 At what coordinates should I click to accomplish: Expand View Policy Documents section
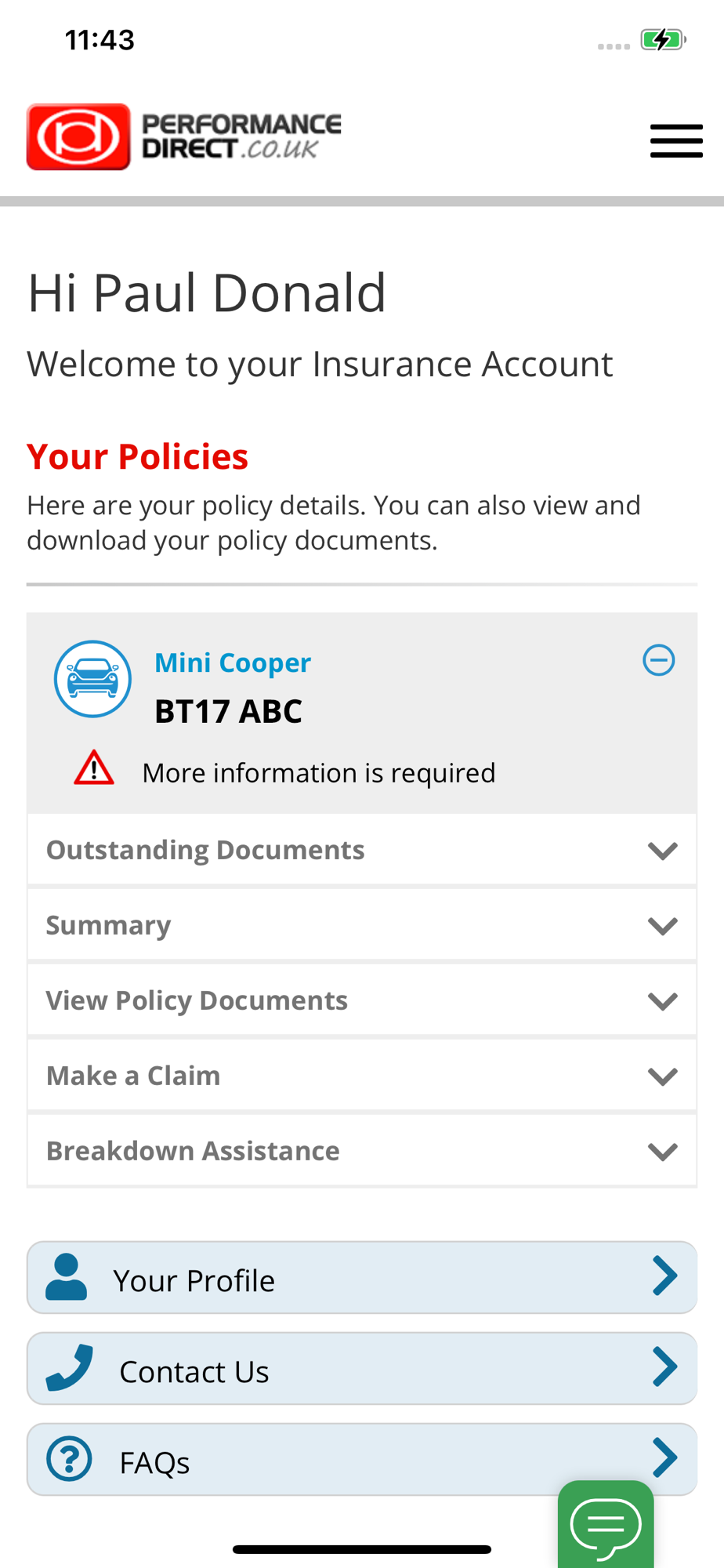pos(362,1000)
